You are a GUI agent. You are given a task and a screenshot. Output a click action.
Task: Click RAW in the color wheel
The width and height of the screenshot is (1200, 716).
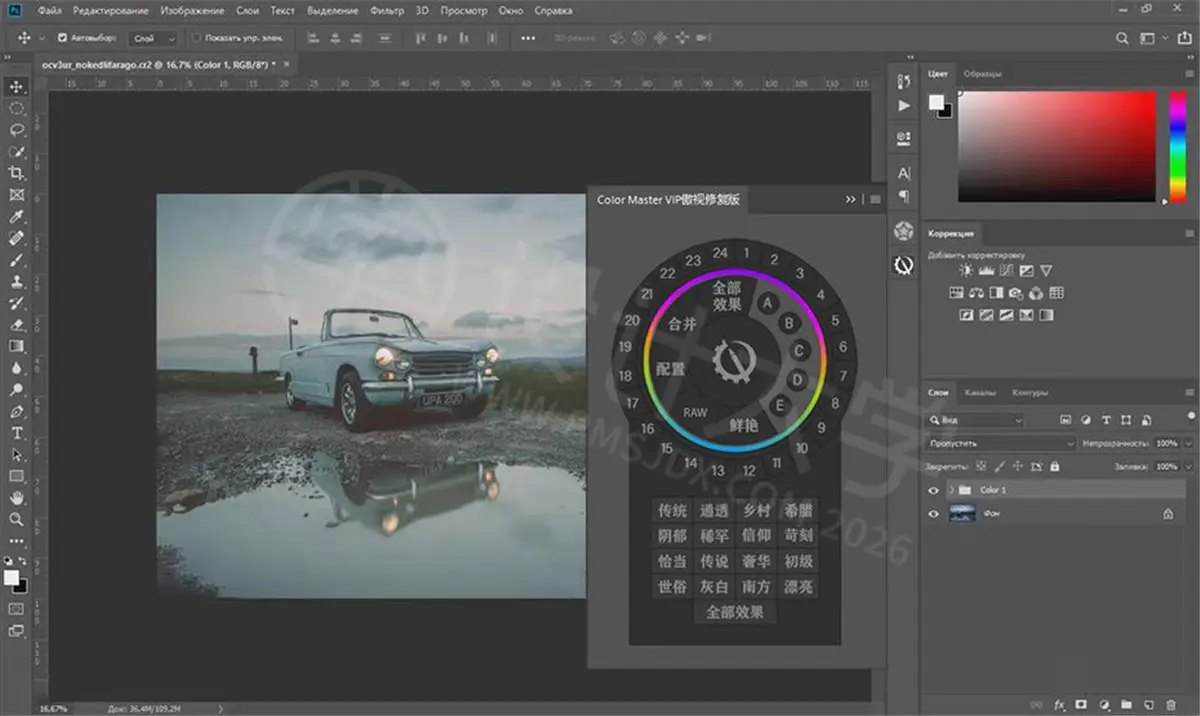click(695, 413)
